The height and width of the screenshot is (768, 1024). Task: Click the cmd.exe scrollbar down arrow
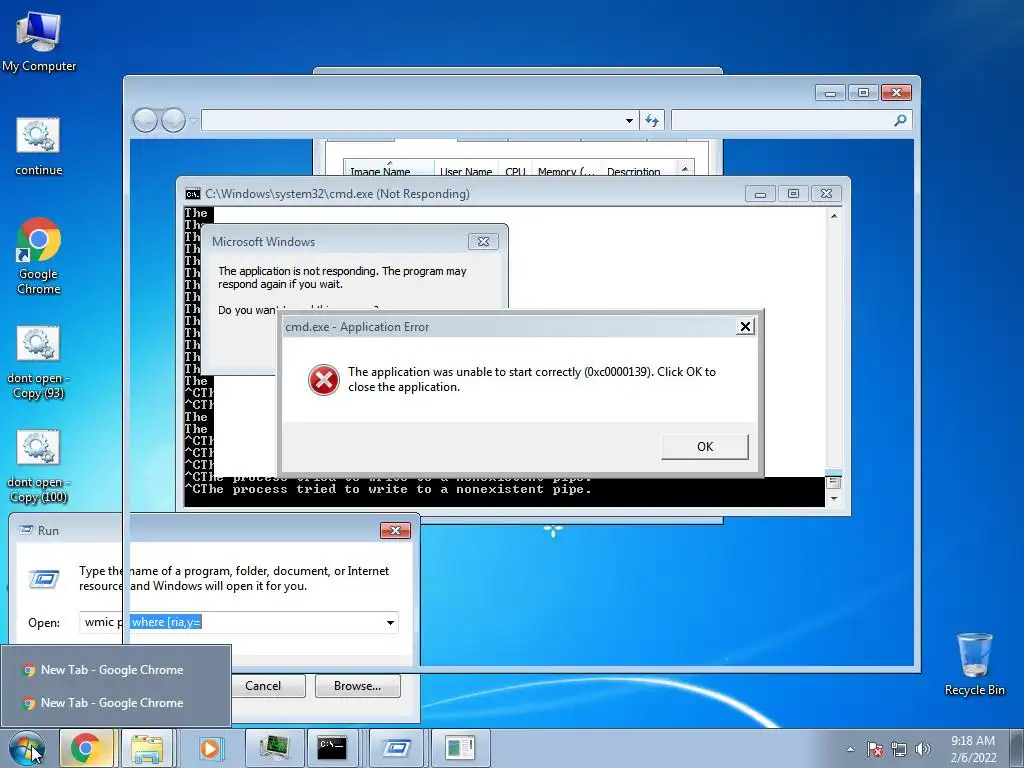coord(834,499)
